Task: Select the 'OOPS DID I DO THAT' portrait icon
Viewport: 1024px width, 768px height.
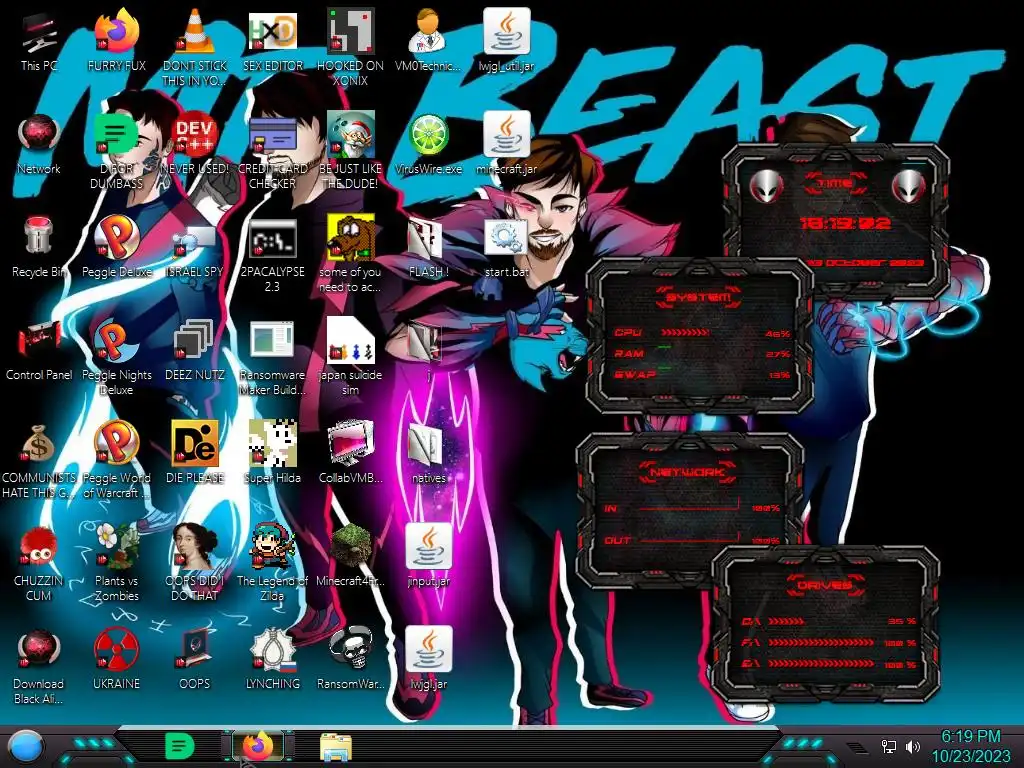Action: 195,546
